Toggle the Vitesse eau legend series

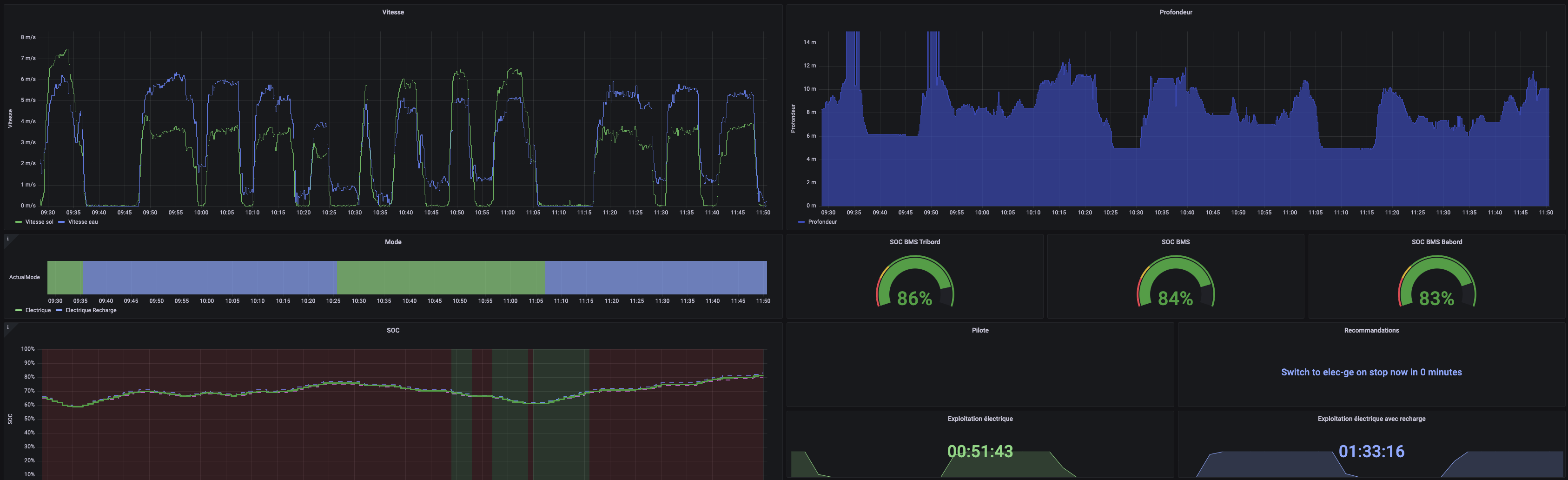coord(83,222)
